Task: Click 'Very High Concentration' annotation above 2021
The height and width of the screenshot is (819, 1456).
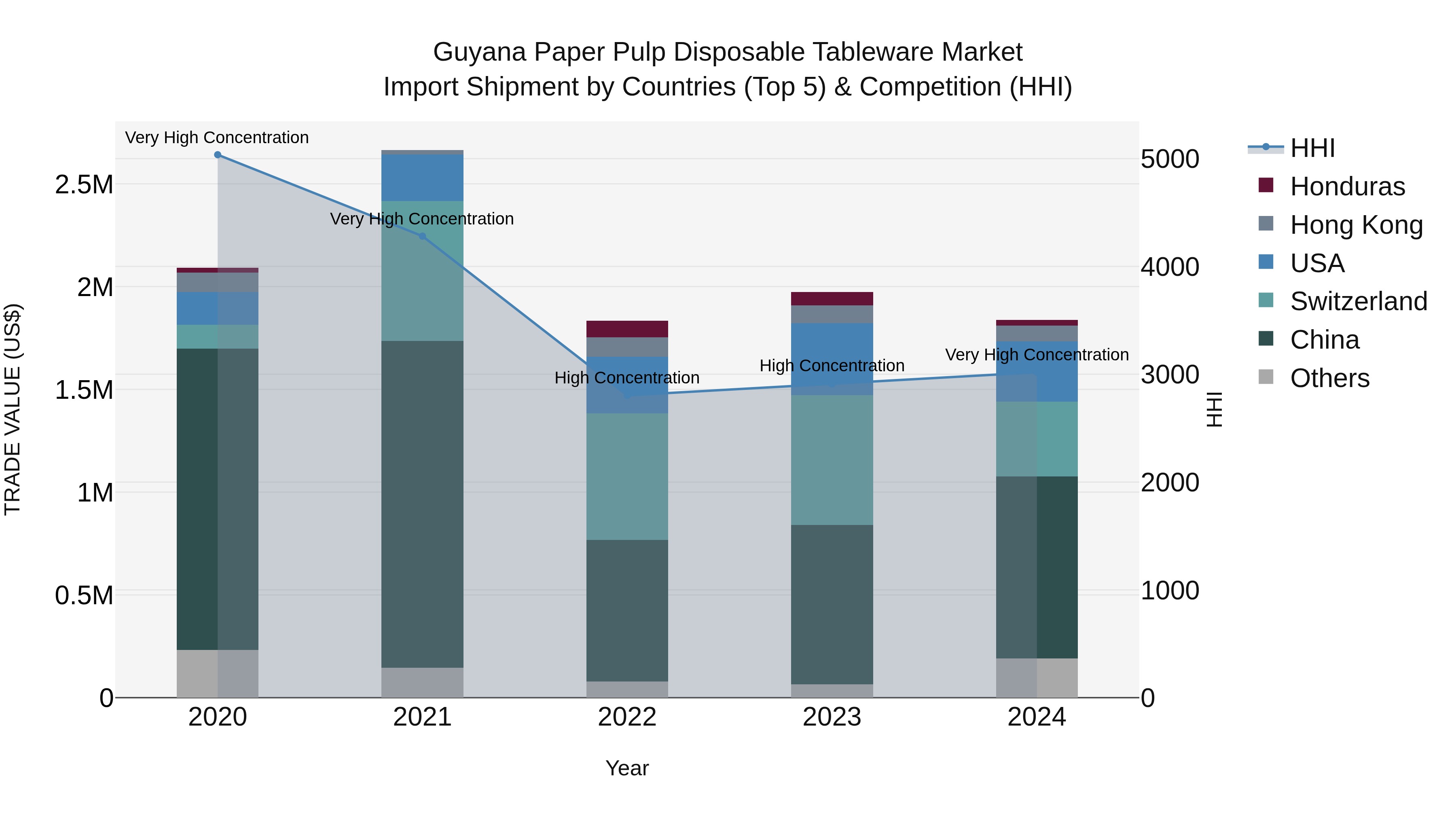Action: point(422,219)
